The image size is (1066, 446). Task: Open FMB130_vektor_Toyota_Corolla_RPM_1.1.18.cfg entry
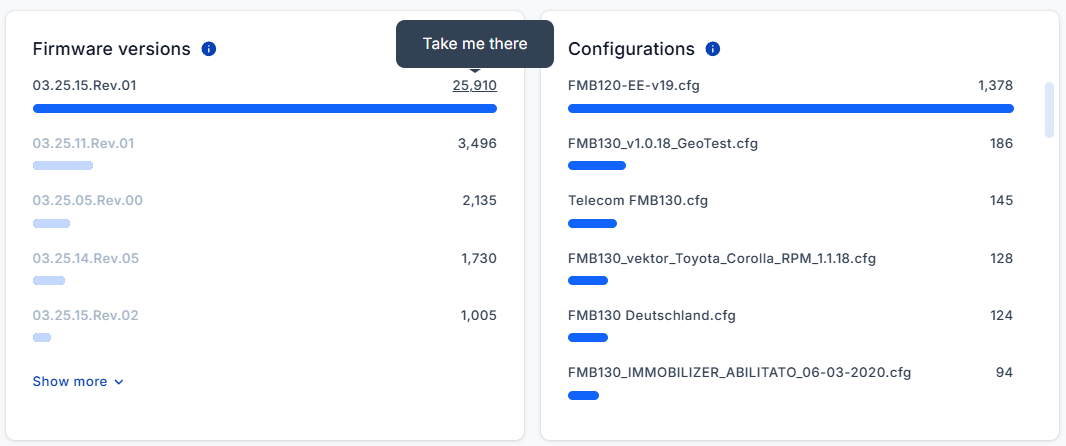click(721, 258)
